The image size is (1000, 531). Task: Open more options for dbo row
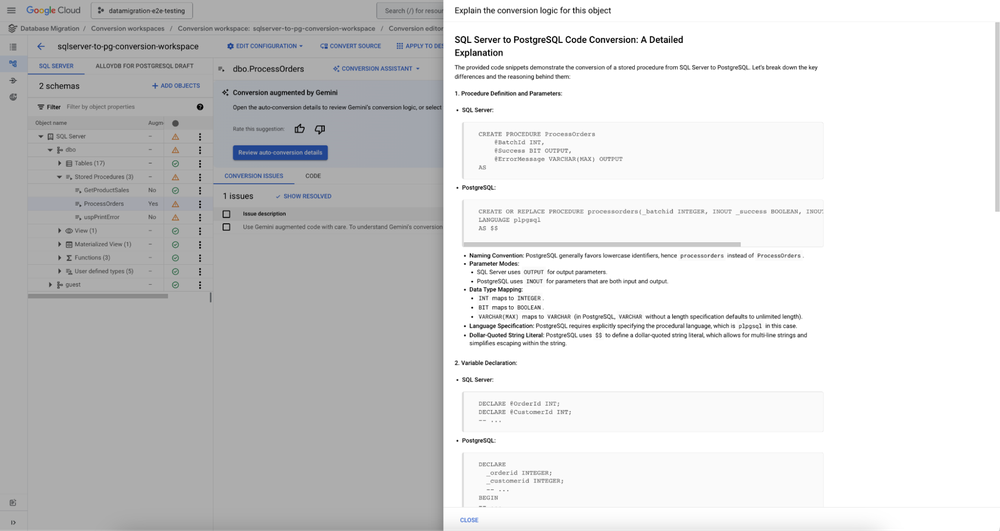point(200,150)
